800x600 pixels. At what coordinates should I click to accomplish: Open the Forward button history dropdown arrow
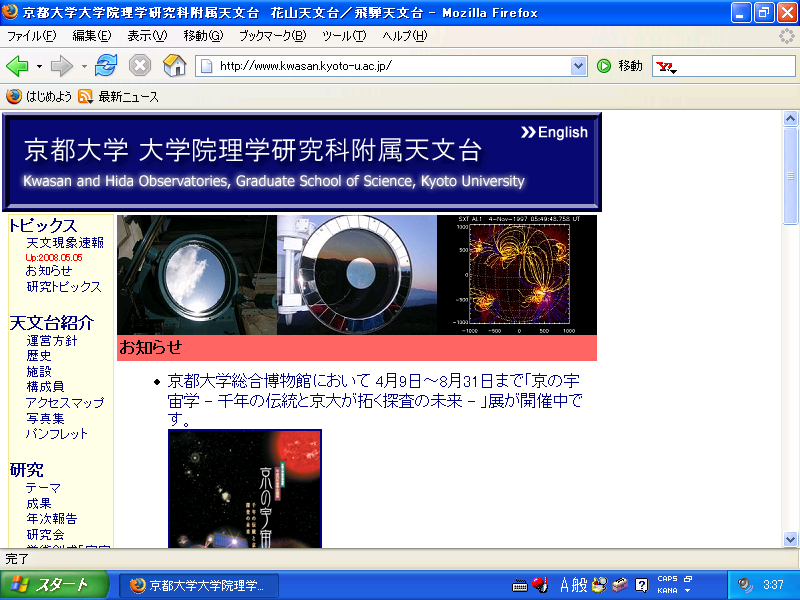point(84,66)
